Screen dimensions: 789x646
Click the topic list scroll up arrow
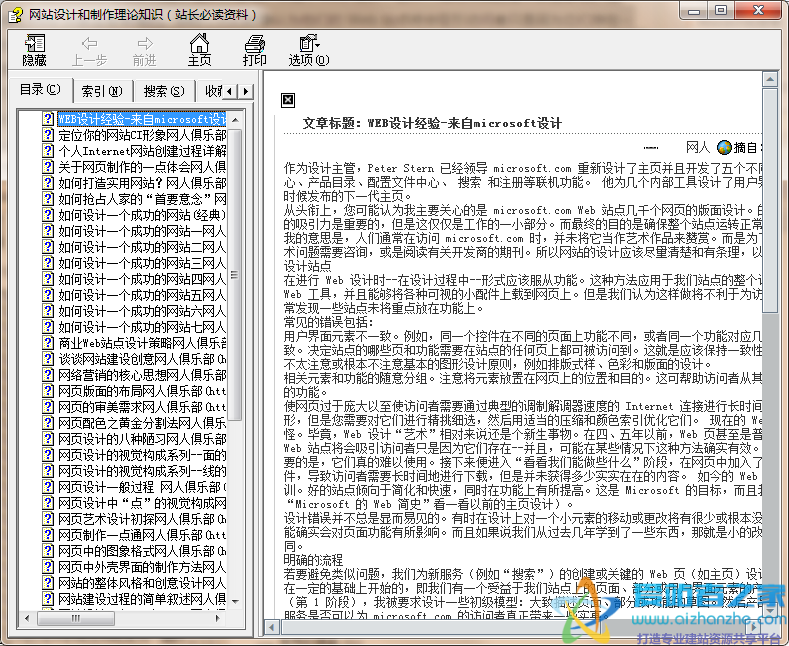point(235,120)
